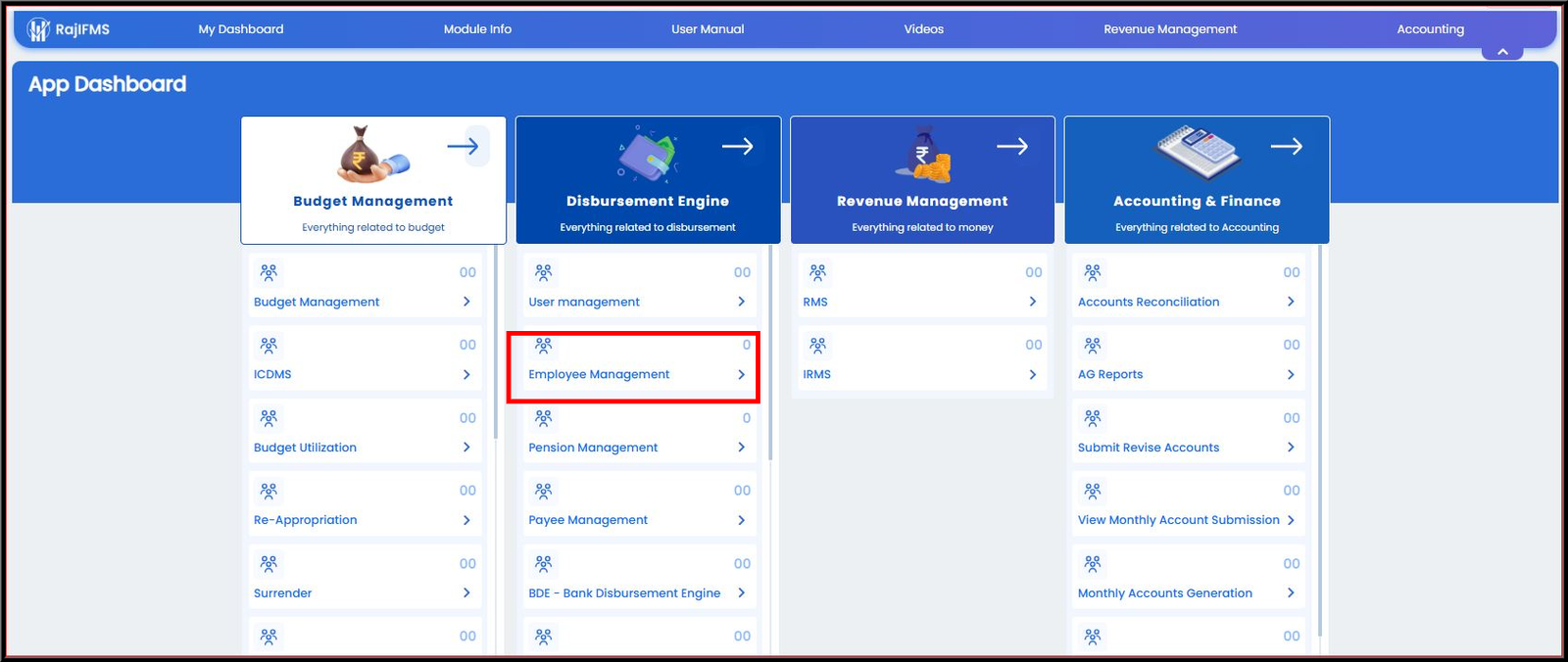This screenshot has height=662, width=1568.
Task: Click chevron beside User management
Action: coord(741,302)
